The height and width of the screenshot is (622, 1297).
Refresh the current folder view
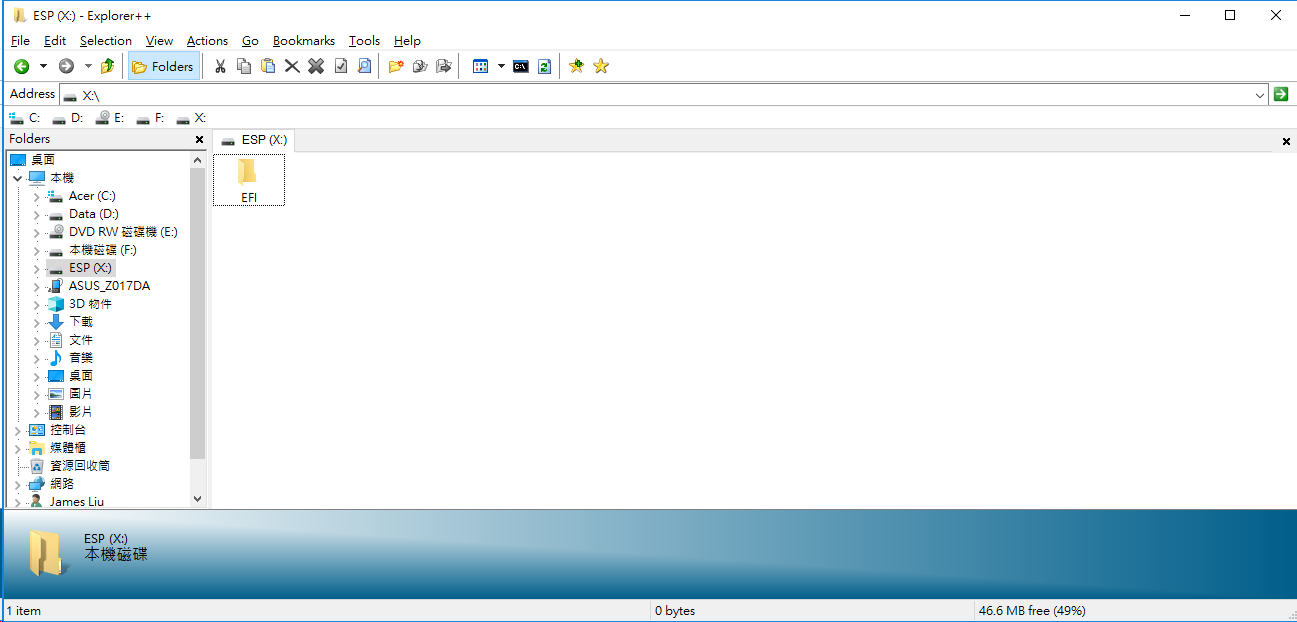543,66
